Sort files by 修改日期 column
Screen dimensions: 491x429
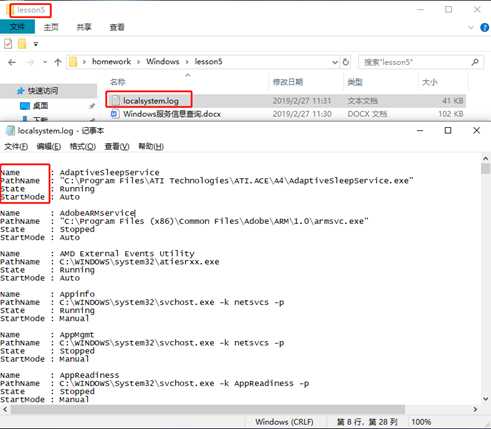click(288, 82)
